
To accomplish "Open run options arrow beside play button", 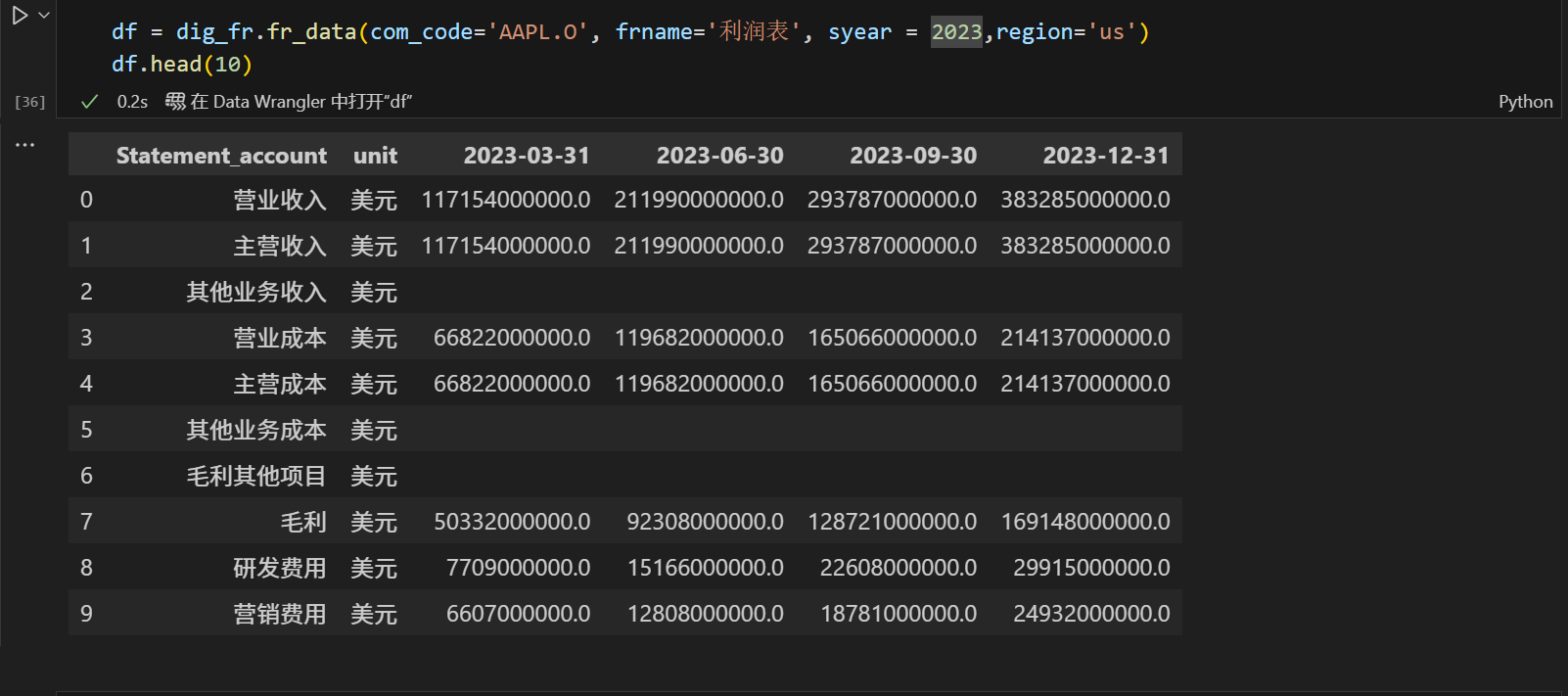I will point(44,16).
